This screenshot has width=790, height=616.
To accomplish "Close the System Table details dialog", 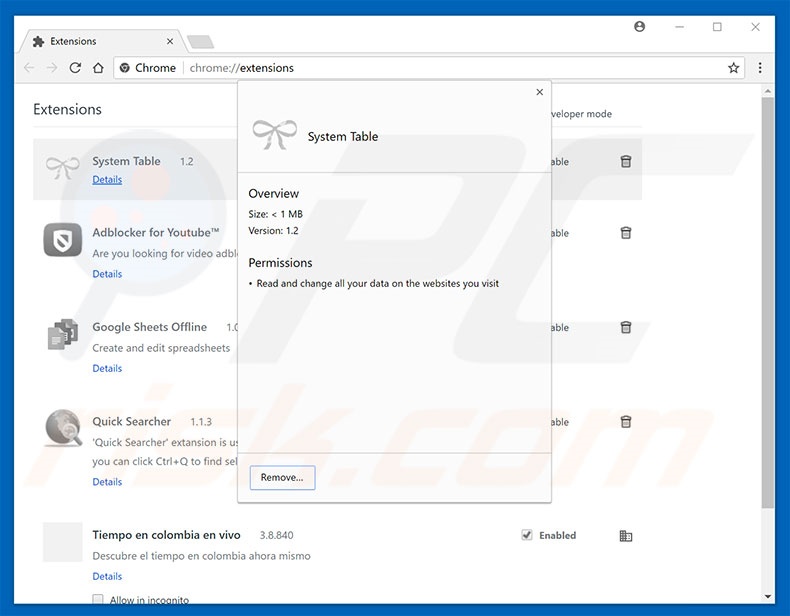I will (540, 92).
